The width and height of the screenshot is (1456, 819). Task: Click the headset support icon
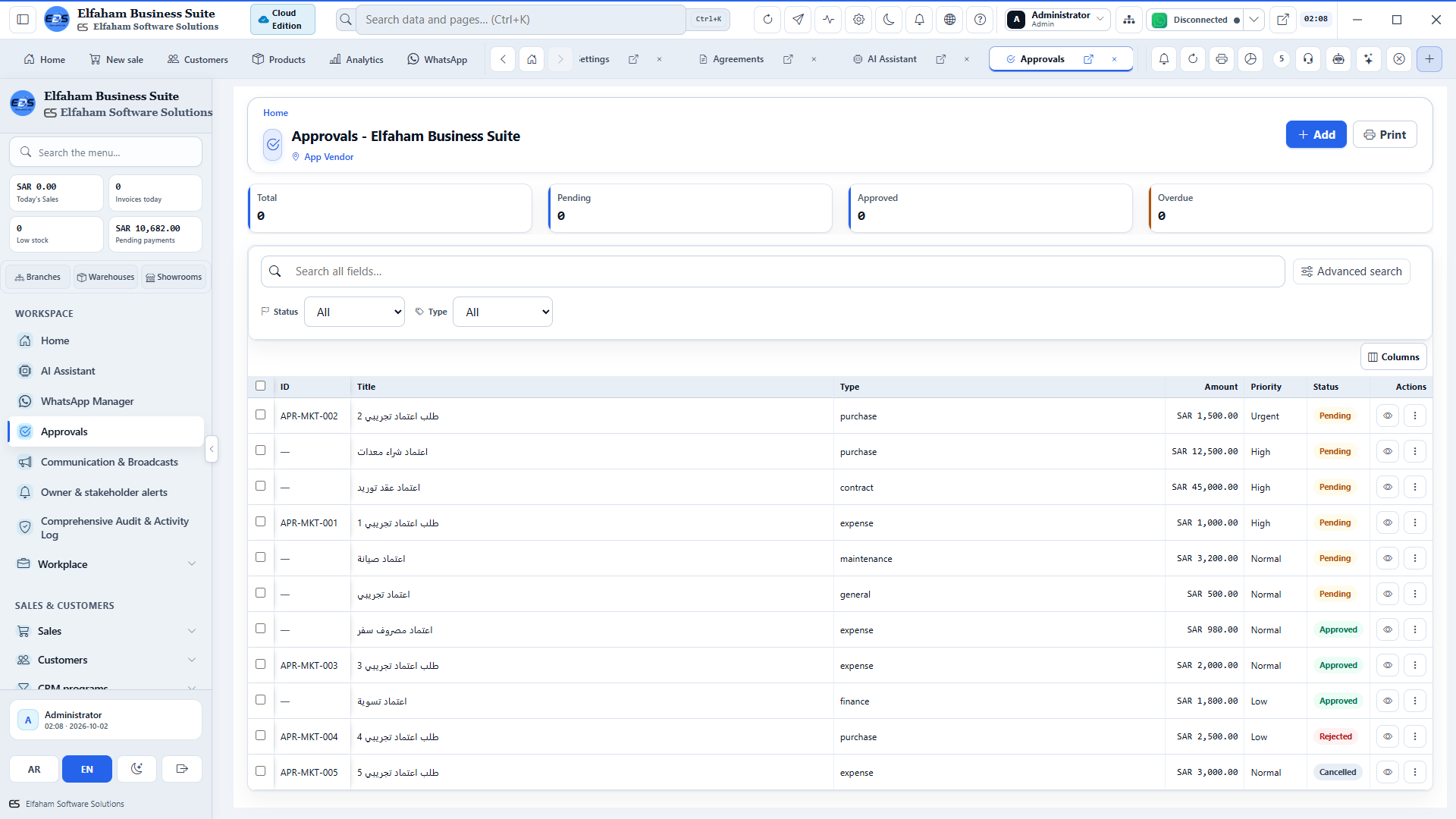click(x=1308, y=59)
